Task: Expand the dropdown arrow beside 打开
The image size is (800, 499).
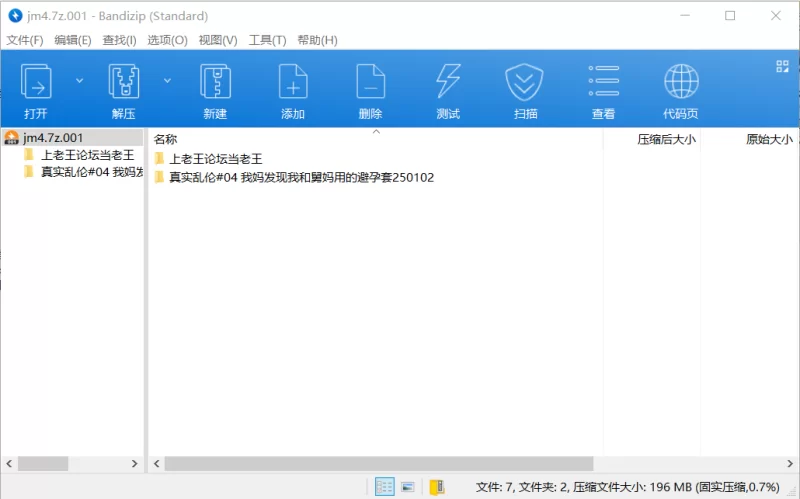Action: [x=80, y=80]
